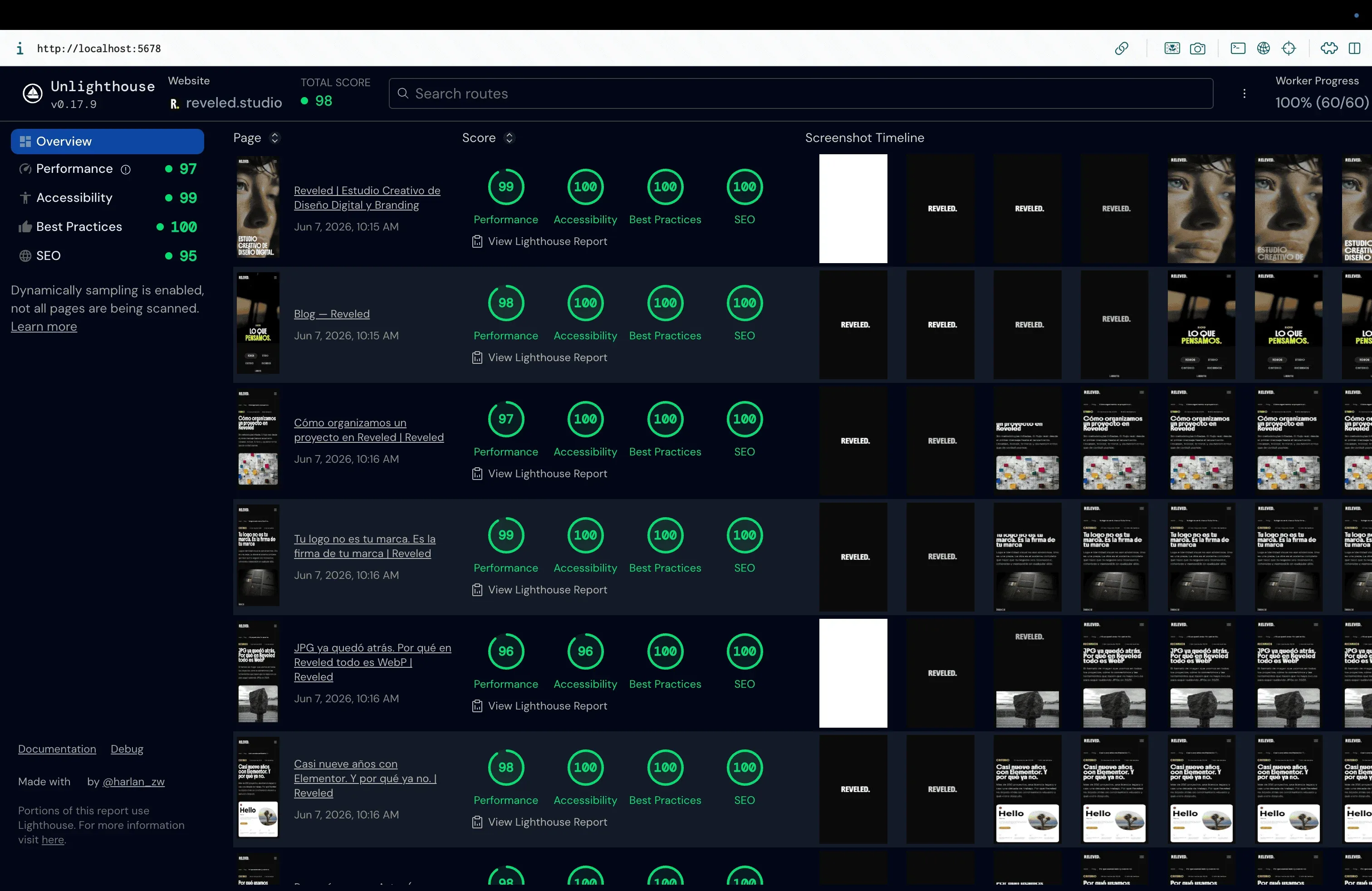Click the Worker Progress '100% (60/60)' text

1321,103
